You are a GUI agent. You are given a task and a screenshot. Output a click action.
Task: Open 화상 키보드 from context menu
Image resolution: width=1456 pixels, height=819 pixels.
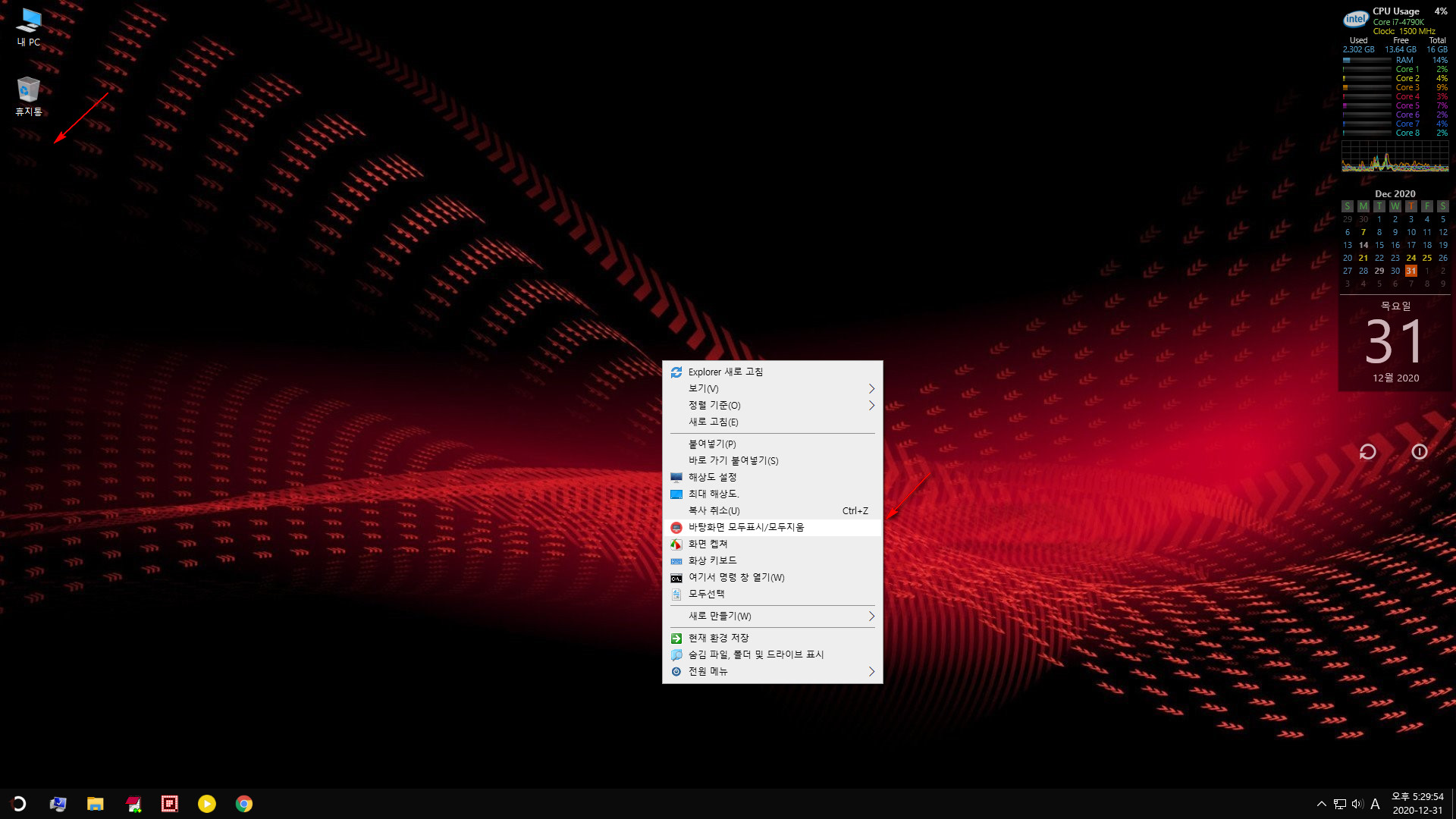pyautogui.click(x=773, y=560)
